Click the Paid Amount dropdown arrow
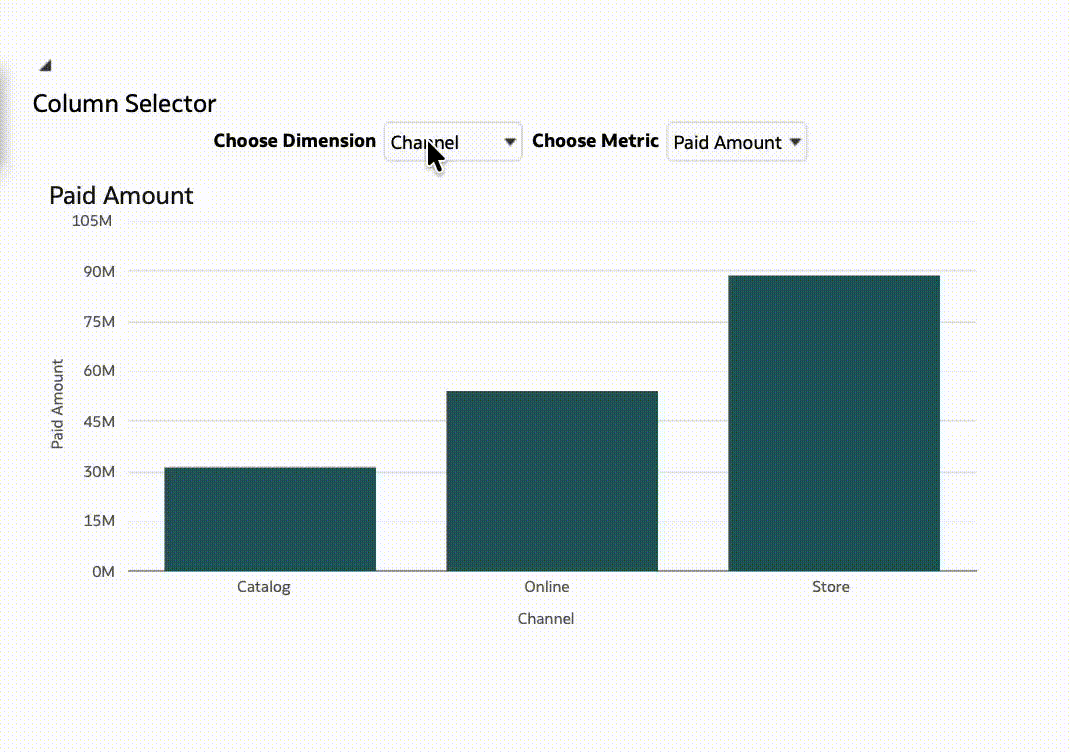 795,142
